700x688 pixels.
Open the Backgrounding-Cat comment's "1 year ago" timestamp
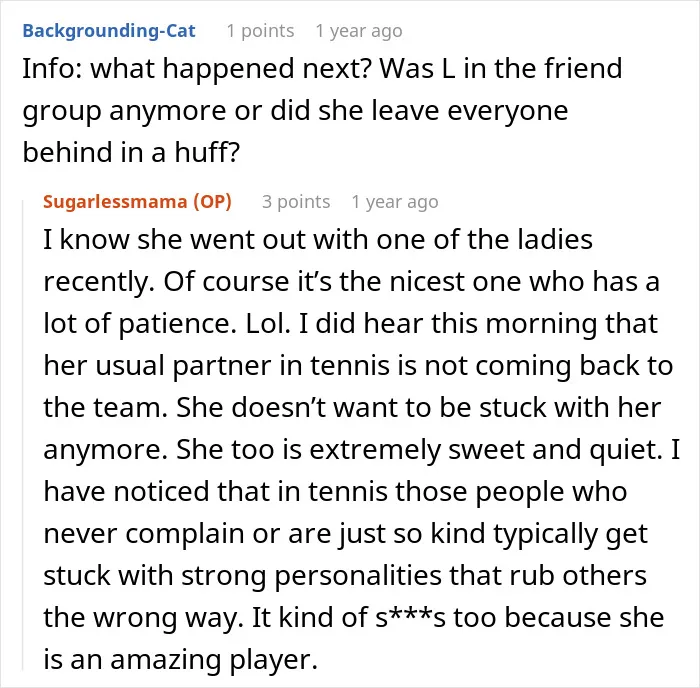point(359,31)
